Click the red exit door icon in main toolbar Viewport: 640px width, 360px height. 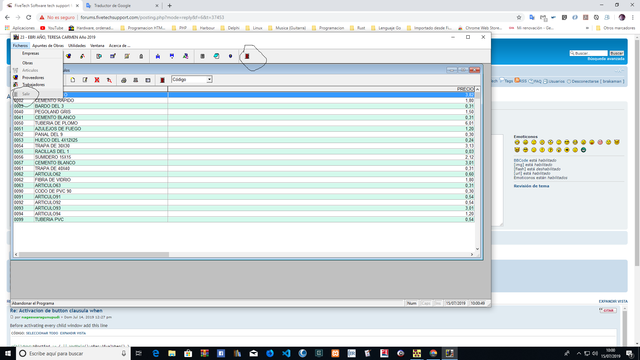pyautogui.click(x=247, y=56)
